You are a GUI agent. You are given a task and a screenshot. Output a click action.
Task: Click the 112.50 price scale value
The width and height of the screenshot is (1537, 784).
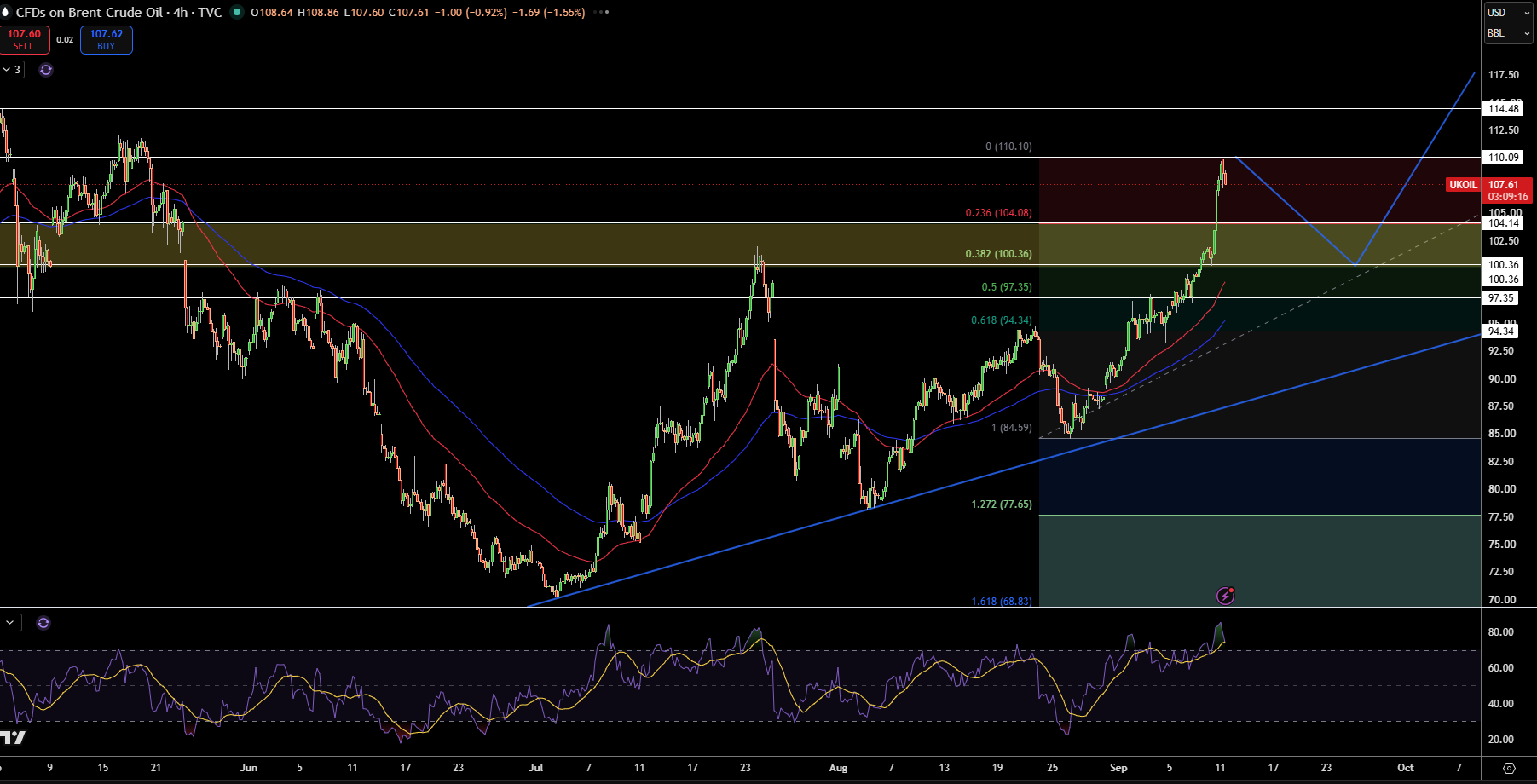pos(1504,130)
